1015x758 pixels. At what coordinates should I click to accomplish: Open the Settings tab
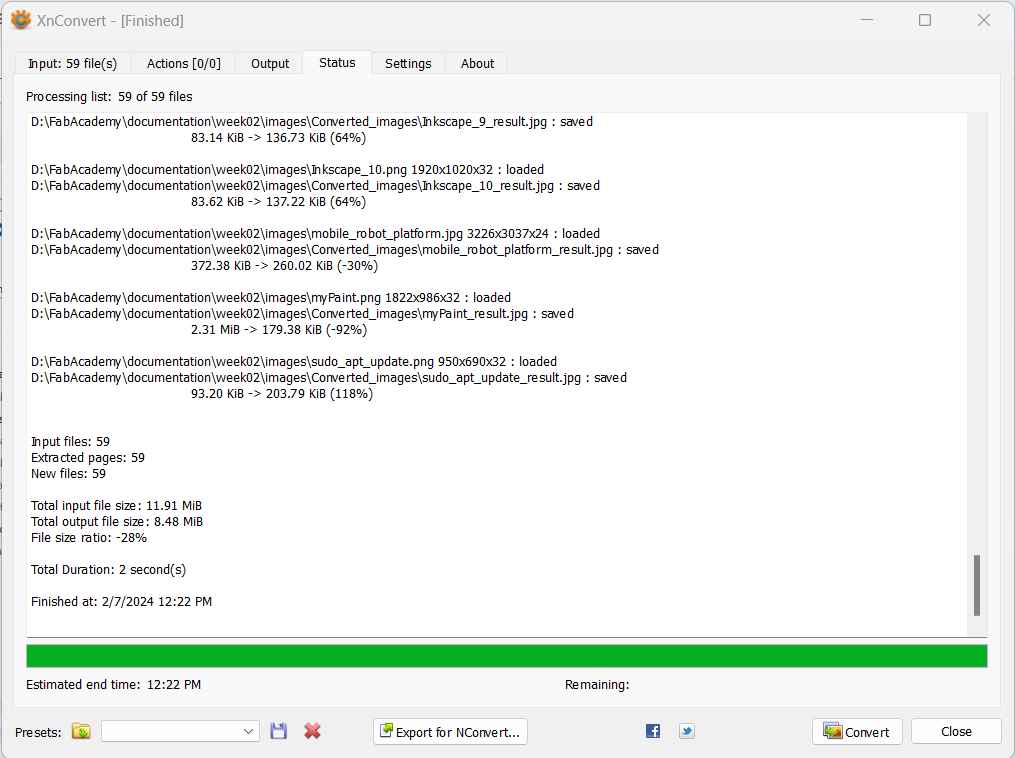[408, 63]
